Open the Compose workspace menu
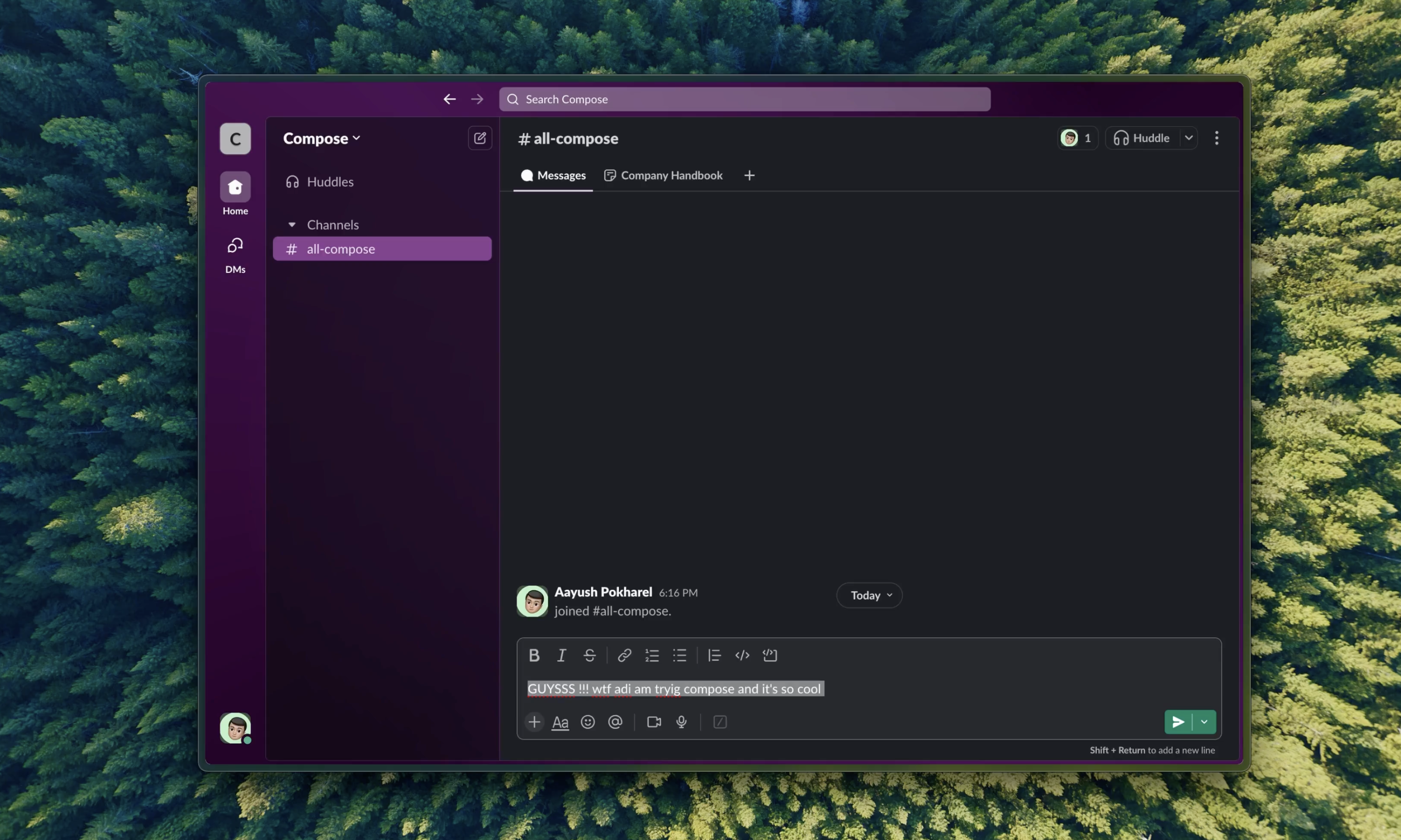Image resolution: width=1401 pixels, height=840 pixels. [x=322, y=138]
